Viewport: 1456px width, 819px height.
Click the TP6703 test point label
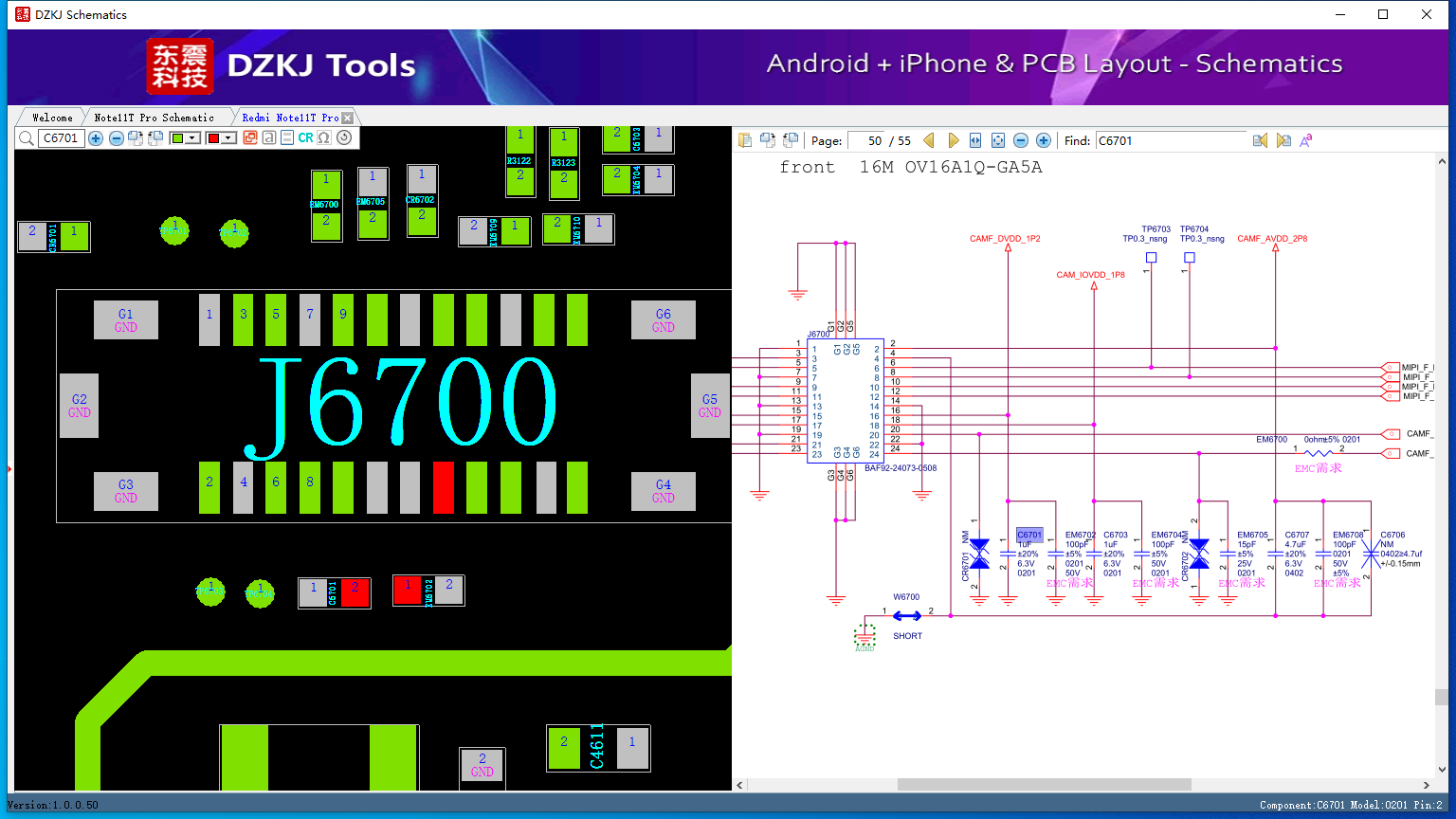[1156, 229]
